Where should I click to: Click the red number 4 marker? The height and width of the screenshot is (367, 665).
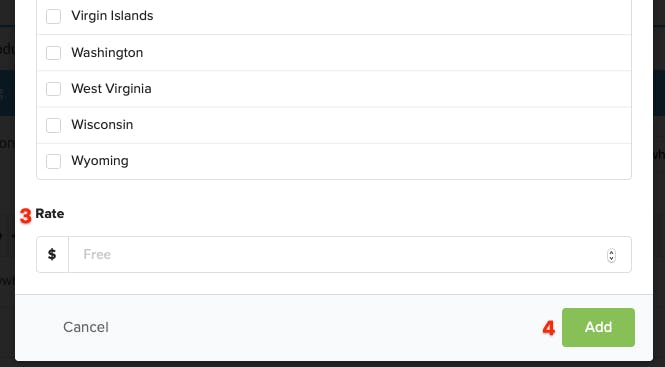549,328
